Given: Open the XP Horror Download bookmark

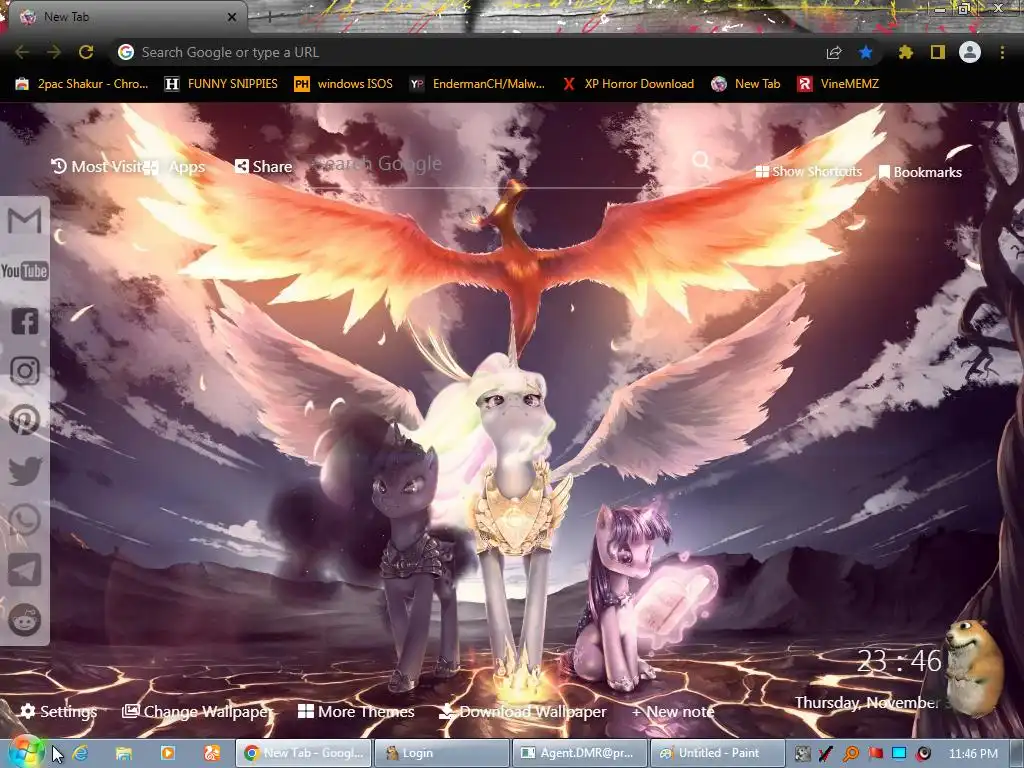Looking at the screenshot, I should tap(628, 84).
